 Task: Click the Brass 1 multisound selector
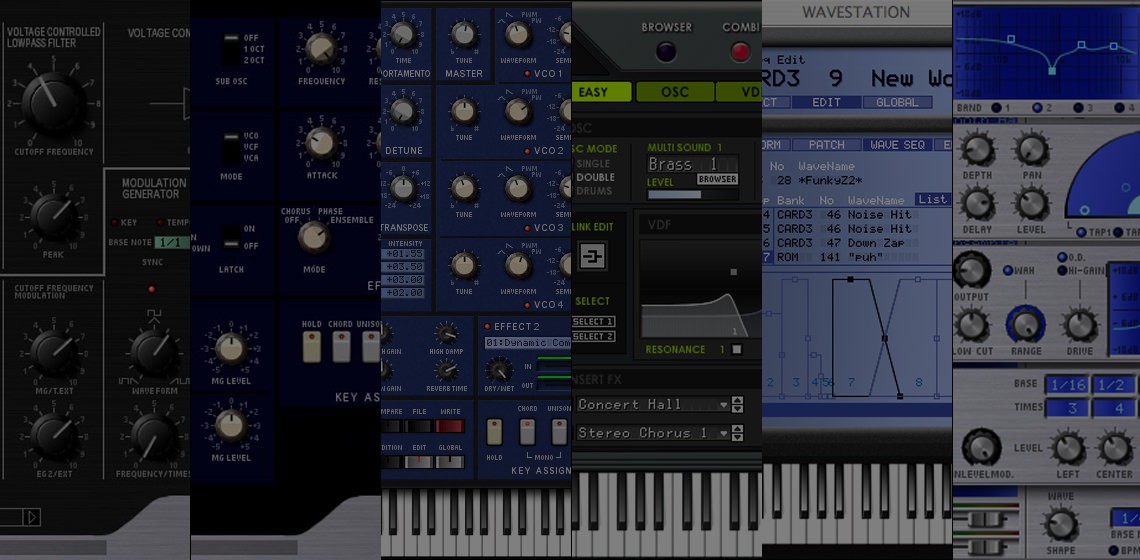(692, 164)
